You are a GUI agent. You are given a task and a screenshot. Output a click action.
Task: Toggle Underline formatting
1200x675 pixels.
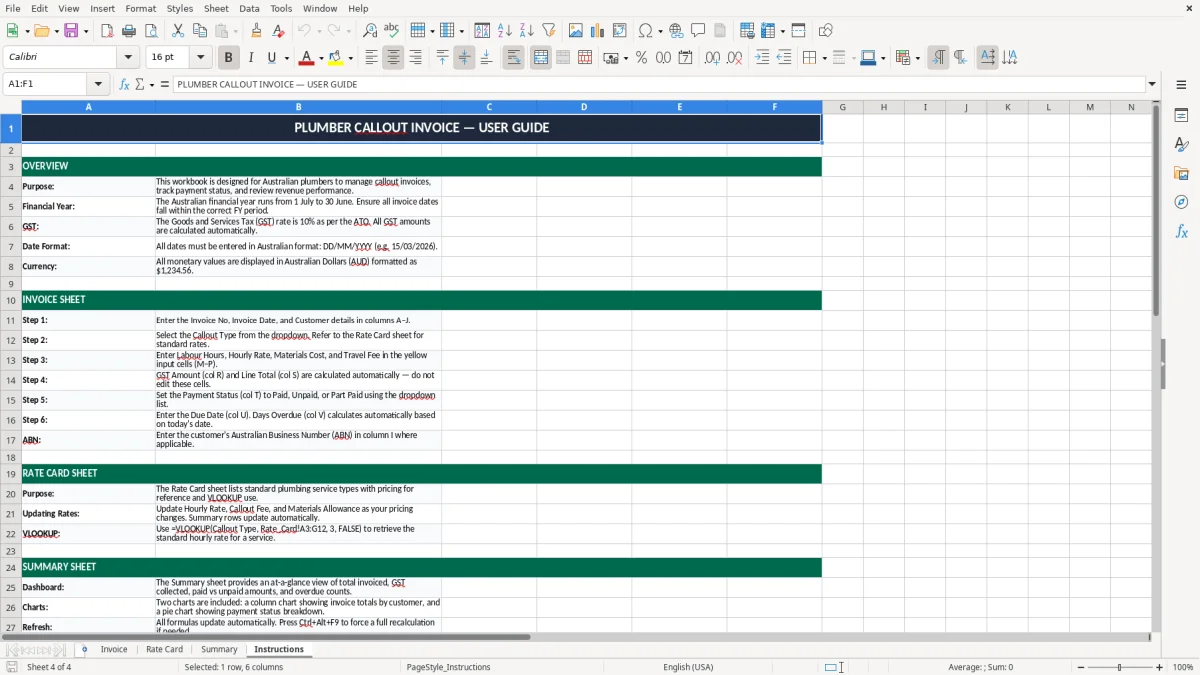point(272,58)
